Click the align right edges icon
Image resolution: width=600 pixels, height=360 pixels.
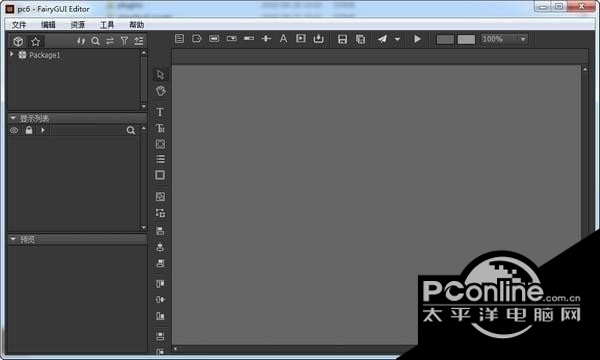pyautogui.click(x=160, y=263)
